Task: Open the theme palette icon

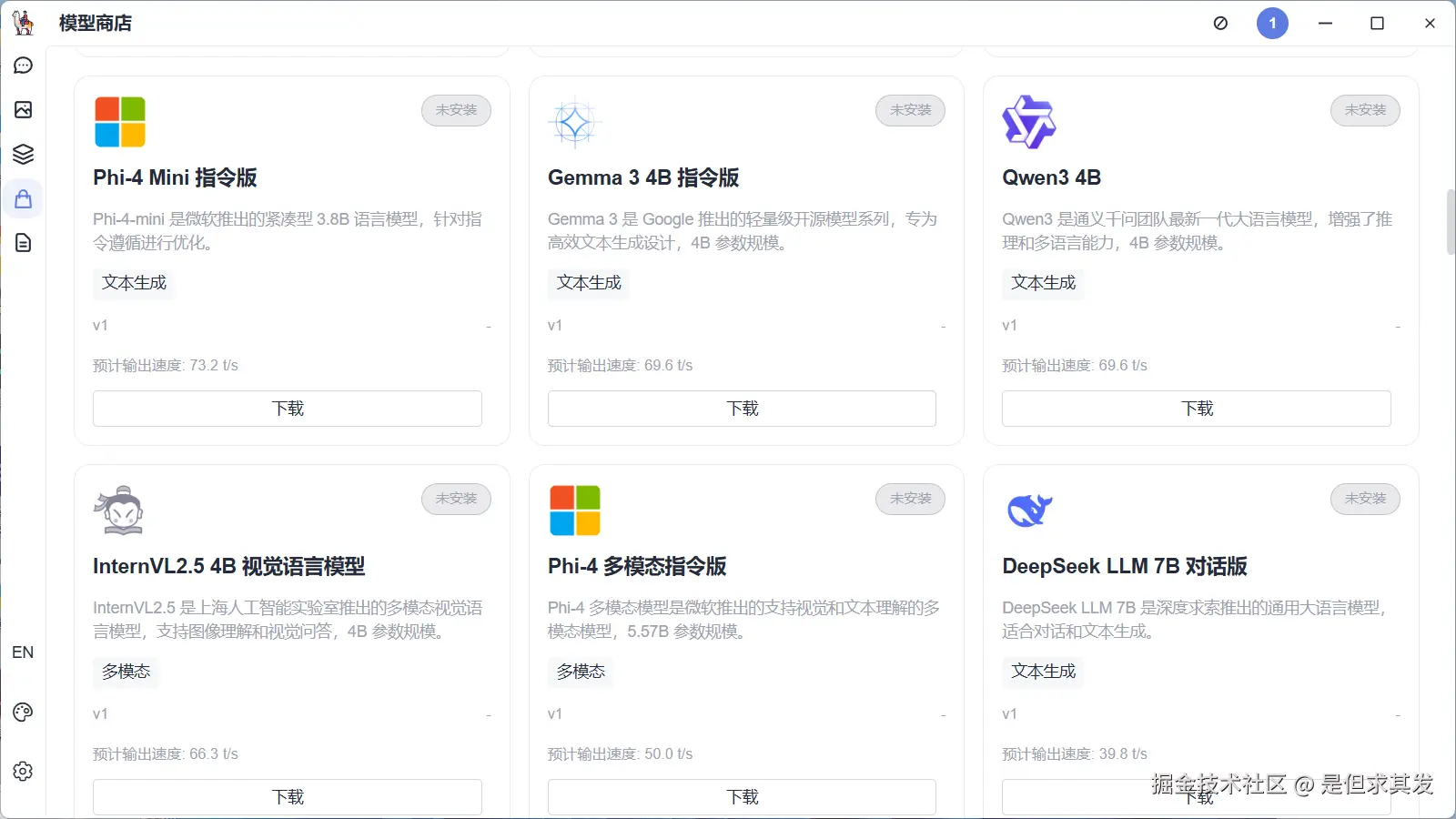Action: (x=24, y=712)
